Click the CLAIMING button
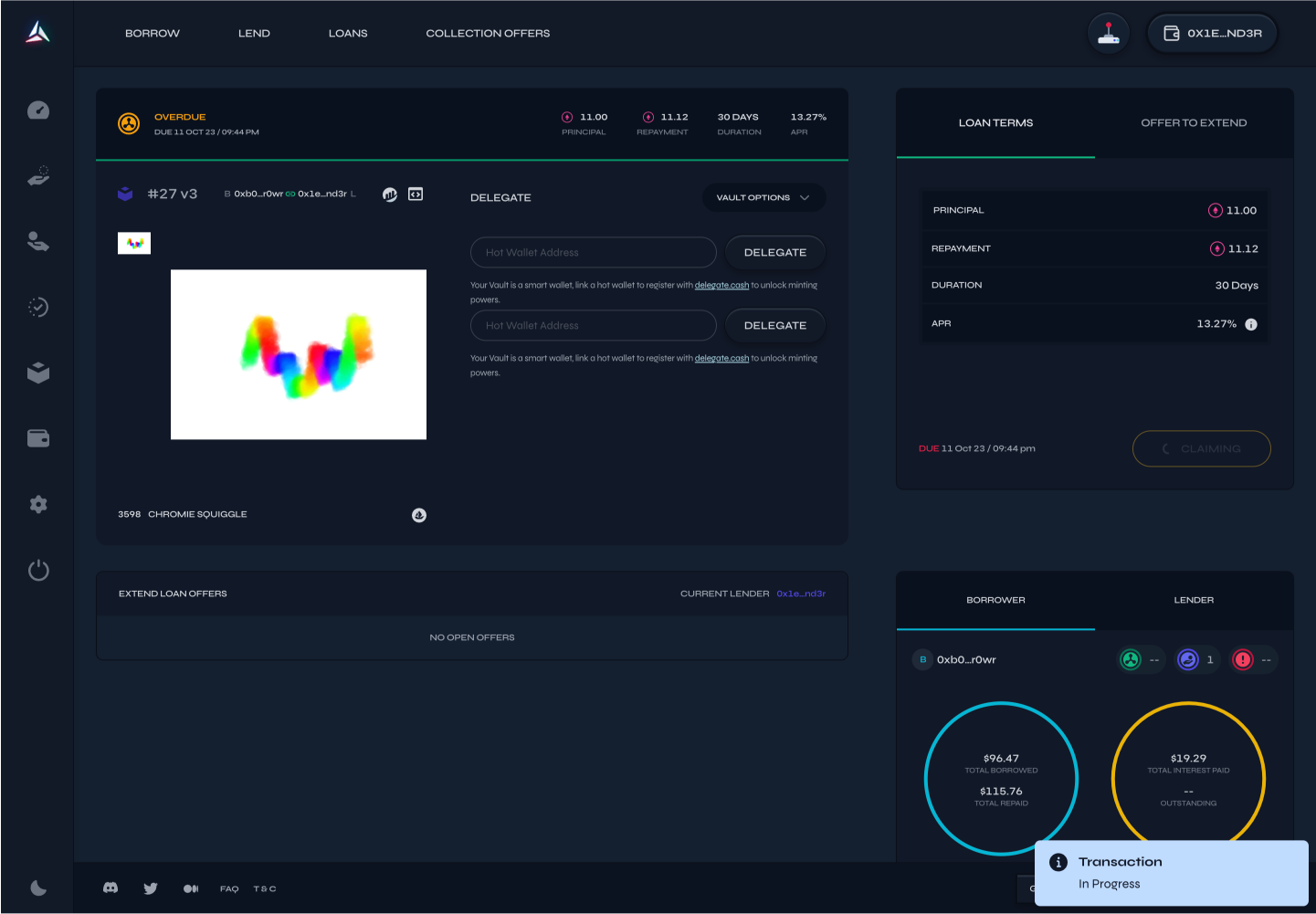This screenshot has height=914, width=1316. click(x=1202, y=448)
